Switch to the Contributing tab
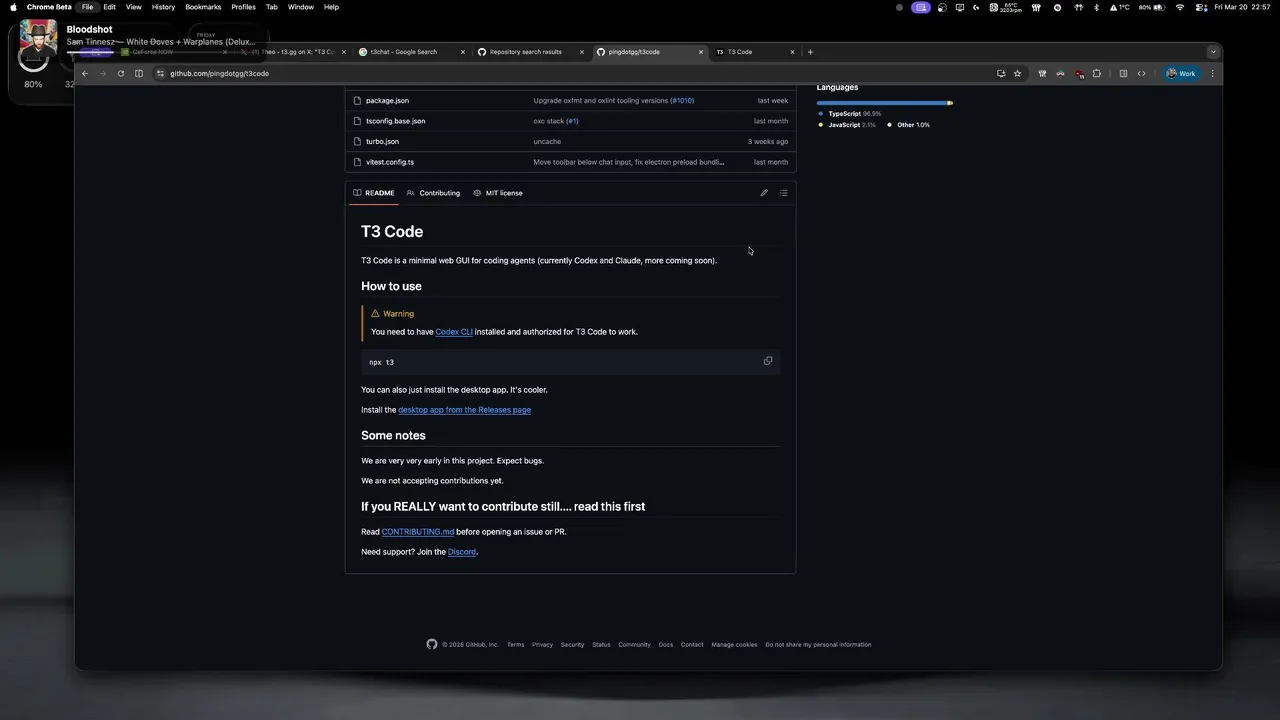 [434, 193]
